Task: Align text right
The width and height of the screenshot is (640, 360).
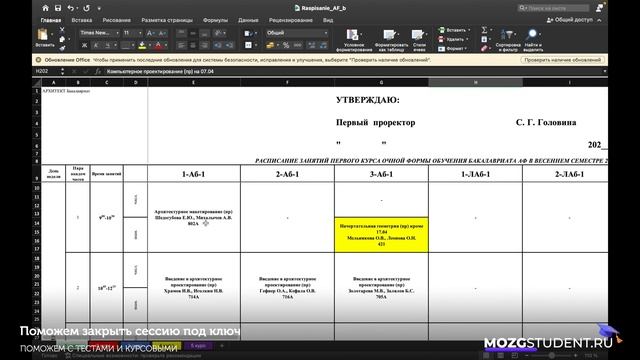Action: pos(204,45)
